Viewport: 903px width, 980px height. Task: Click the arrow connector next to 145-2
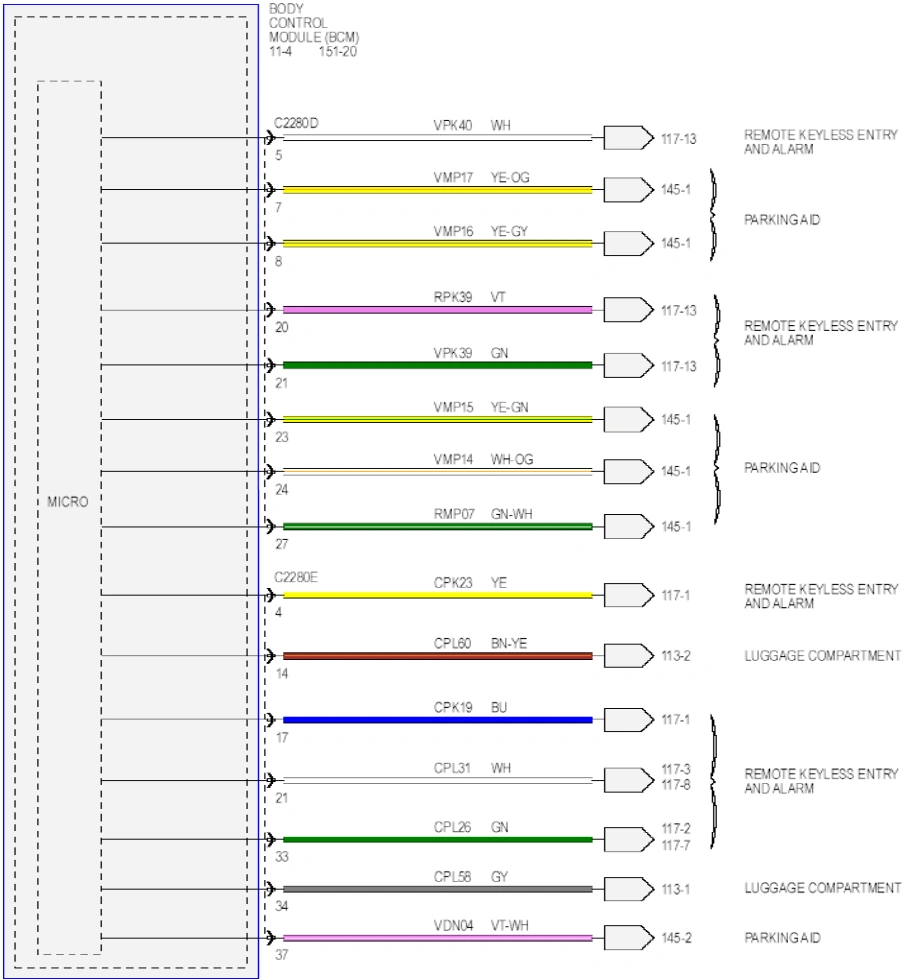tap(628, 937)
